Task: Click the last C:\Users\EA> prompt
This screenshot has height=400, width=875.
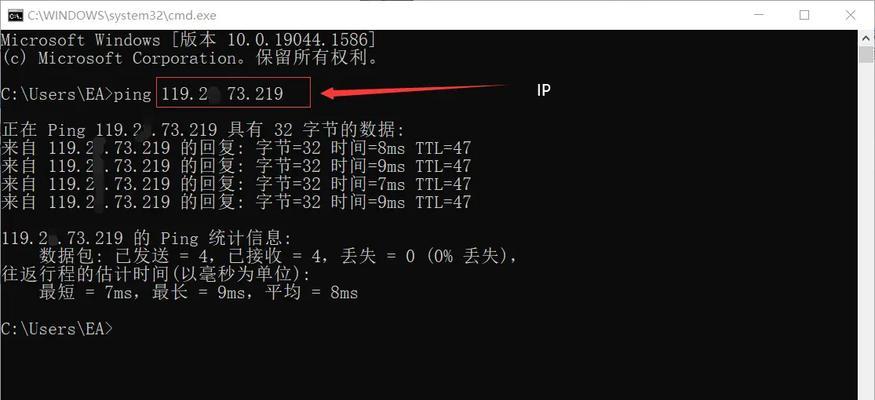Action: (x=56, y=329)
